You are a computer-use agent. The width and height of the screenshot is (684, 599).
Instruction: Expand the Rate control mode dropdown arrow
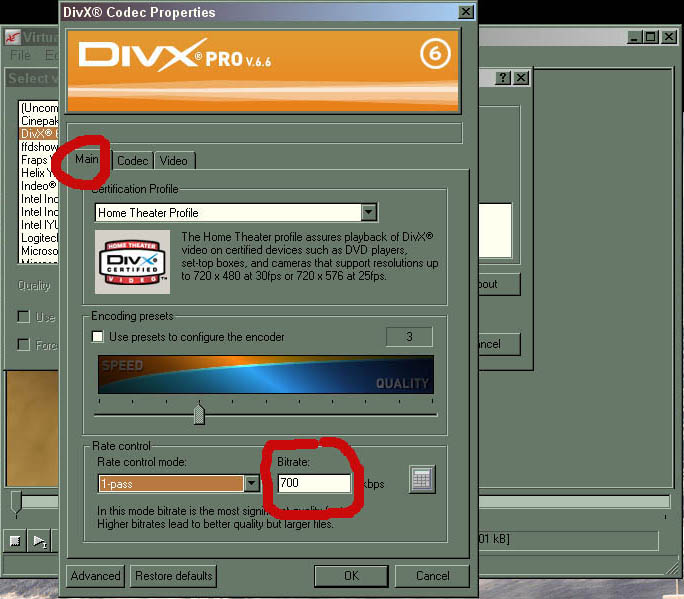click(252, 483)
